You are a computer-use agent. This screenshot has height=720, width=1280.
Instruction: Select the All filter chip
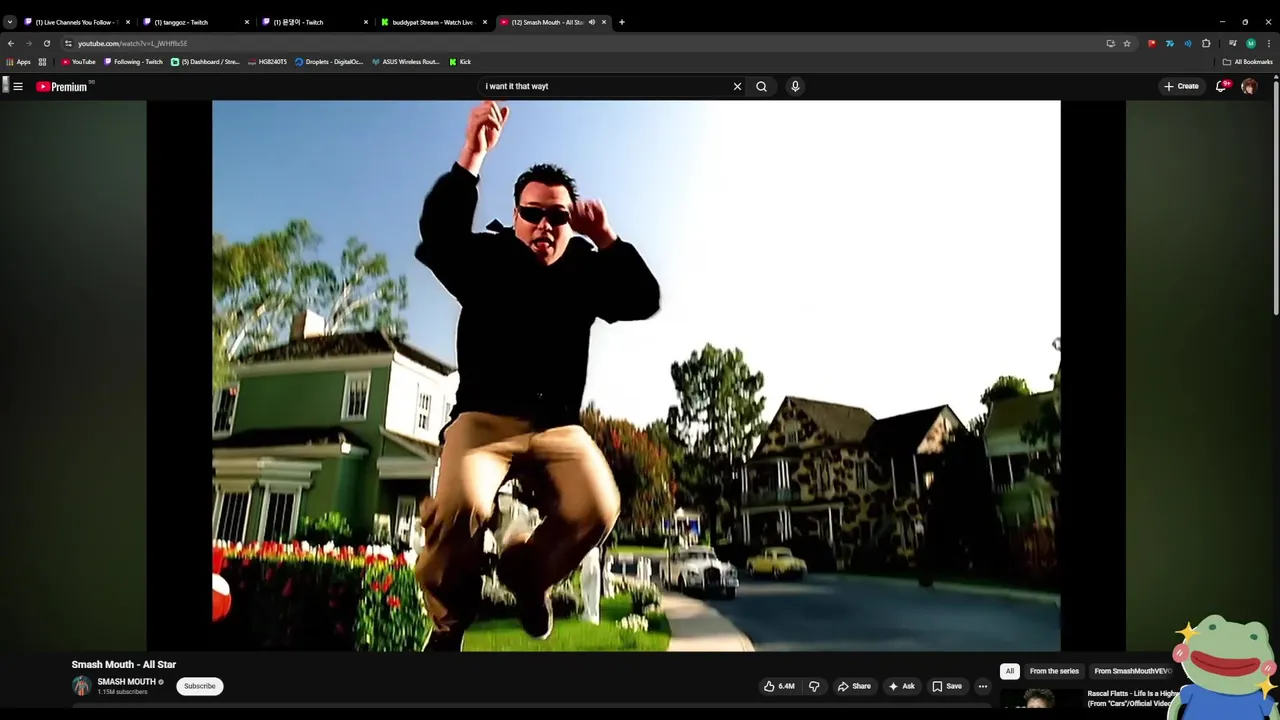point(1010,671)
